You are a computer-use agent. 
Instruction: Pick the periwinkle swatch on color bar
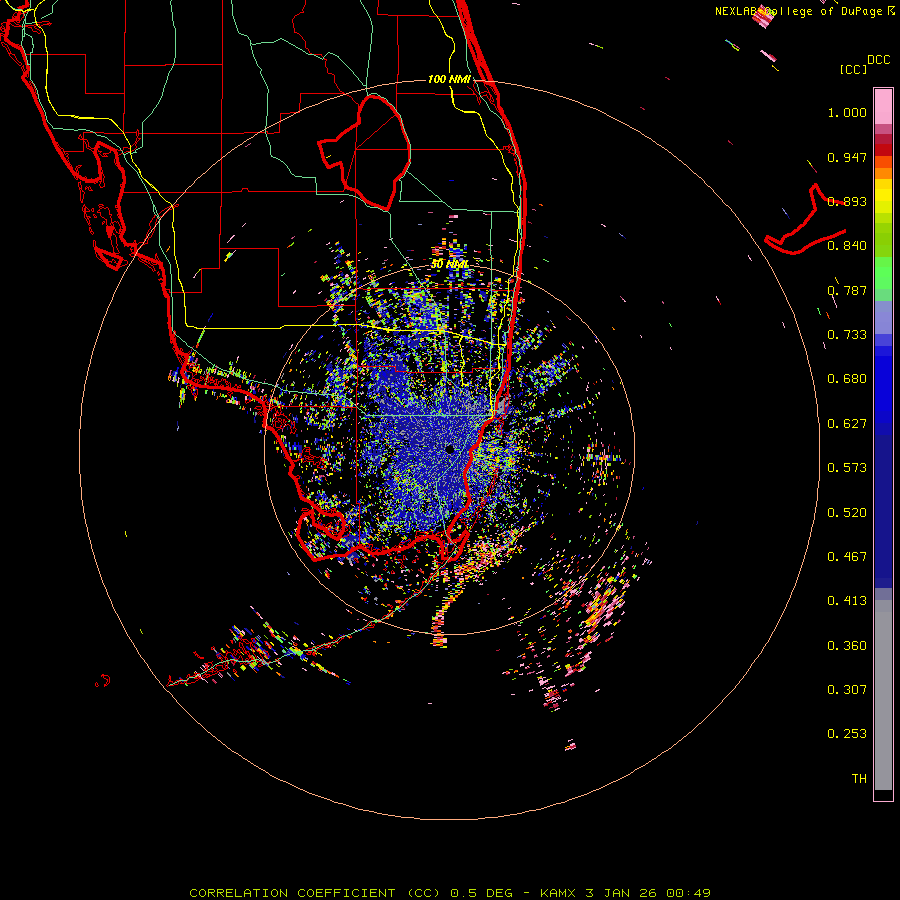(883, 318)
